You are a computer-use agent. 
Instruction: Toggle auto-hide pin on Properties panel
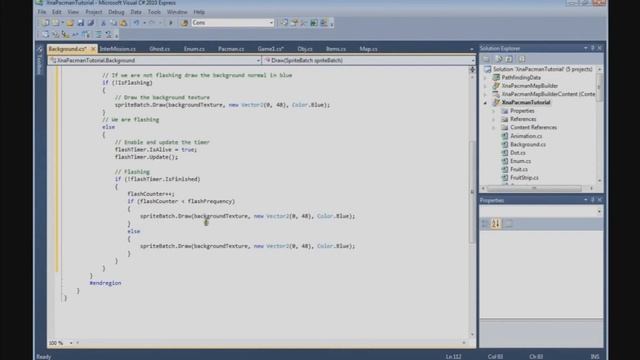click(593, 200)
